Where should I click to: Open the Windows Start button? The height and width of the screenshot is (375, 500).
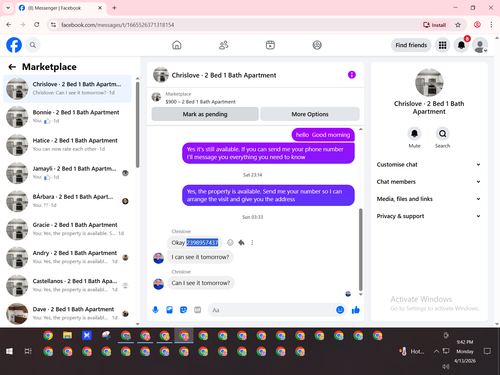[9, 351]
